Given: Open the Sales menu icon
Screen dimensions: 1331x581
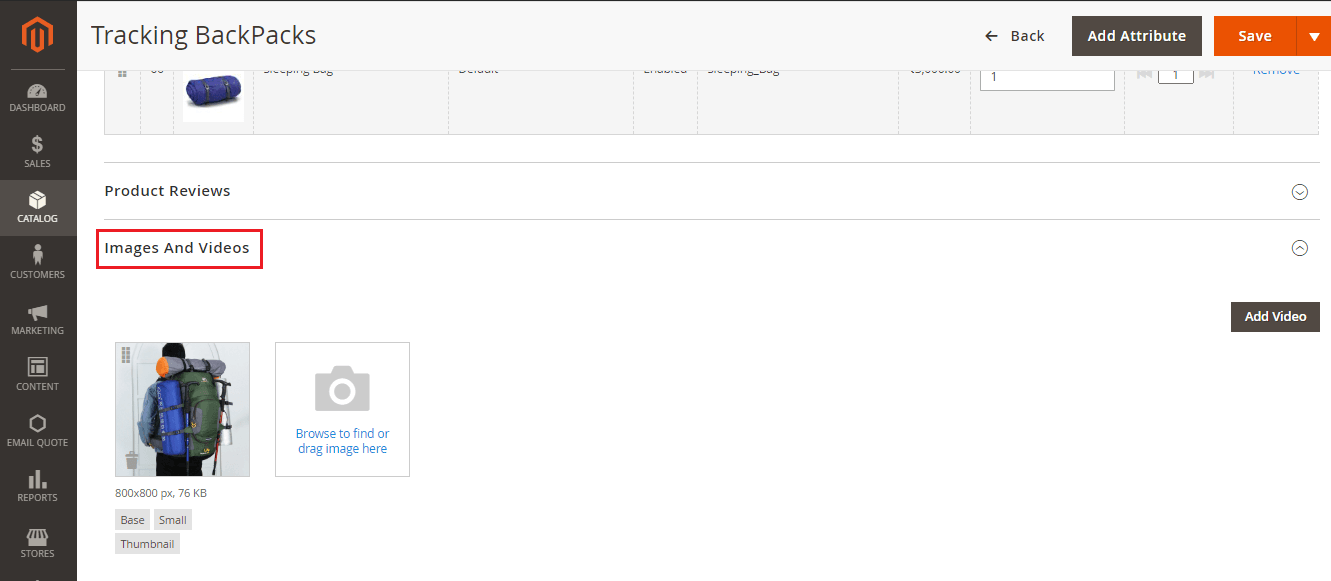Looking at the screenshot, I should pyautogui.click(x=37, y=145).
